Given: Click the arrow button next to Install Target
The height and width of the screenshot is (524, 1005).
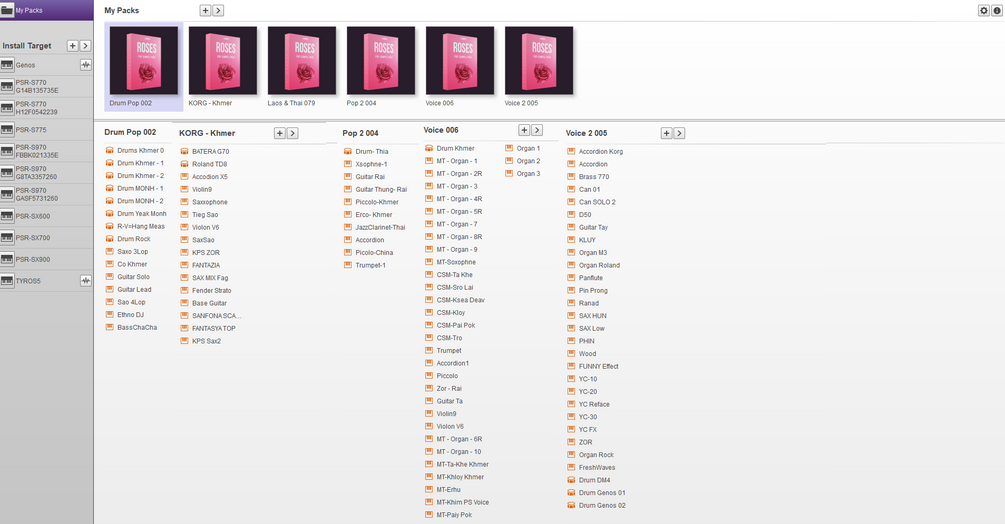Looking at the screenshot, I should pos(85,45).
